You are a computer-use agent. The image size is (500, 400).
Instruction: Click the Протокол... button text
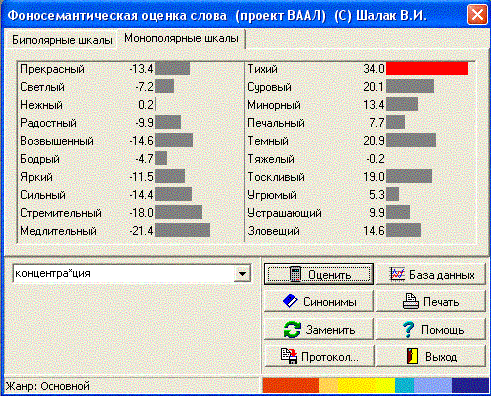tap(330, 357)
